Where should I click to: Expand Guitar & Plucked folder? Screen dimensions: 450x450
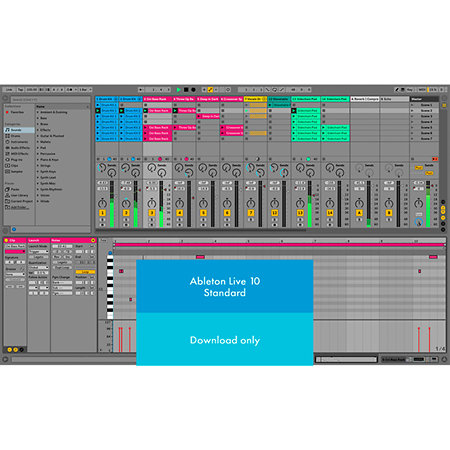[38, 136]
